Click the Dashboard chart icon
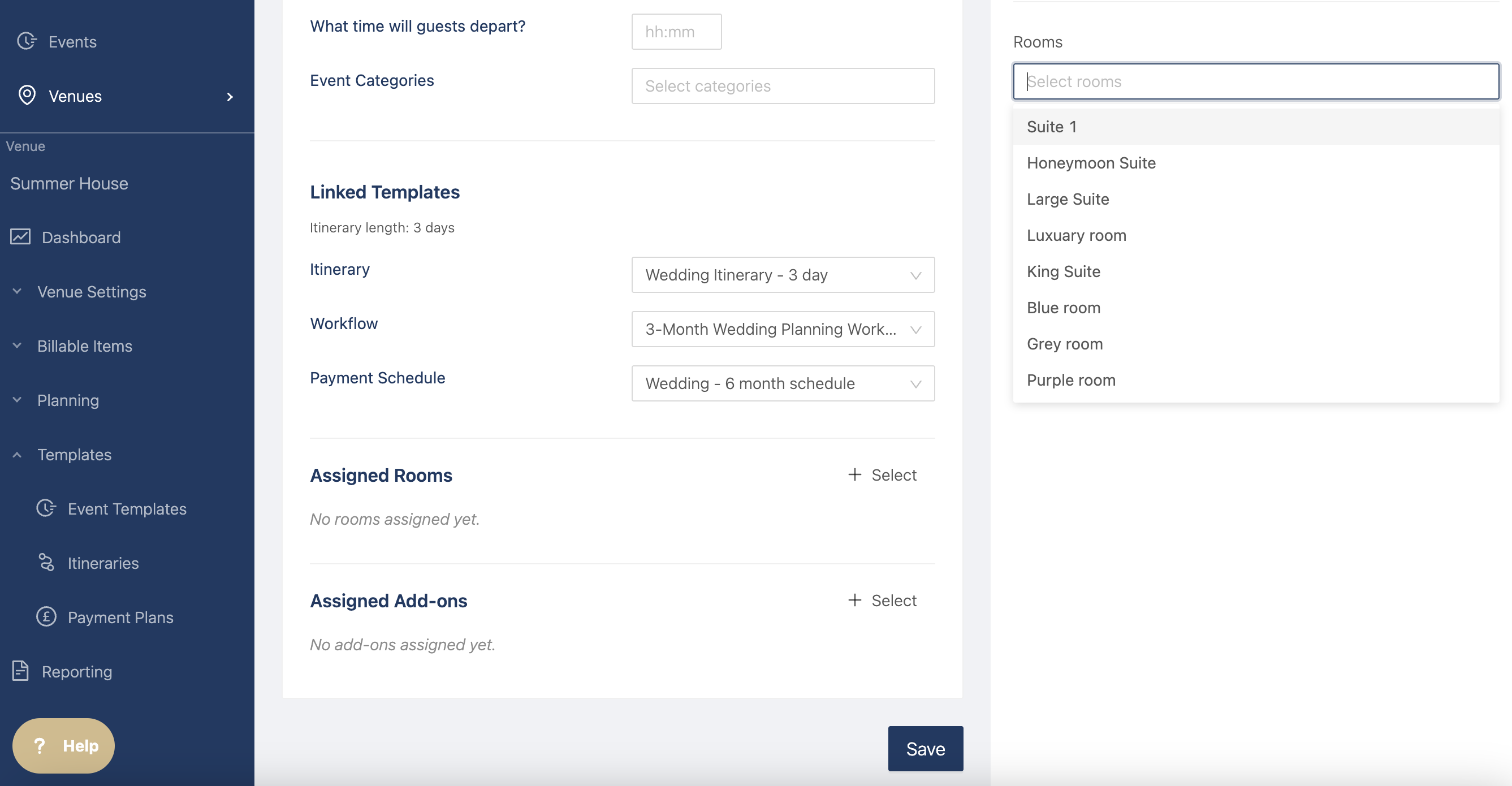1512x786 pixels. pos(20,236)
